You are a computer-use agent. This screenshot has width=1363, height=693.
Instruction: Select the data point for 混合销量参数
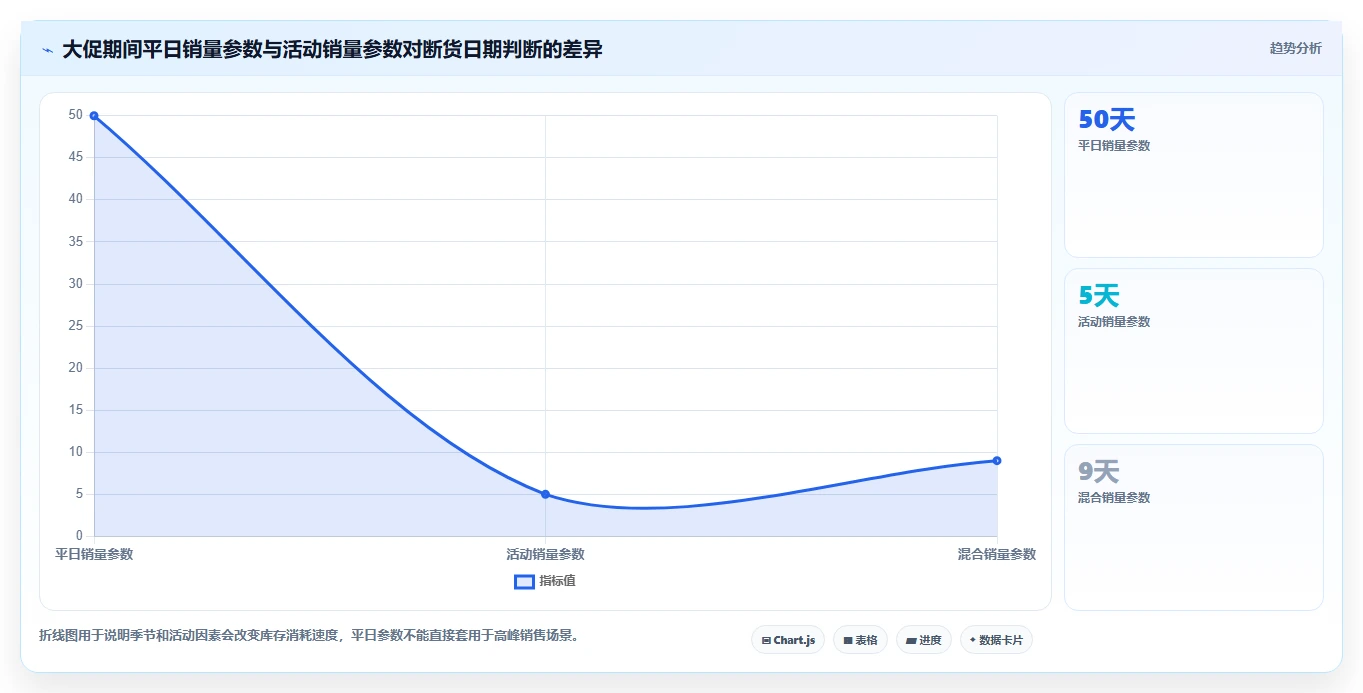point(997,460)
